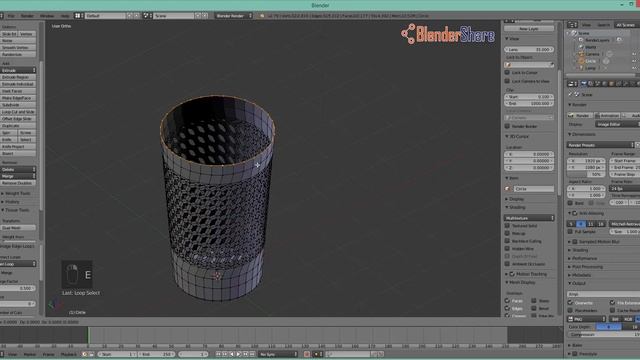Open the PNG file format dropdown
Screen dimensions: 640x360
(587, 319)
